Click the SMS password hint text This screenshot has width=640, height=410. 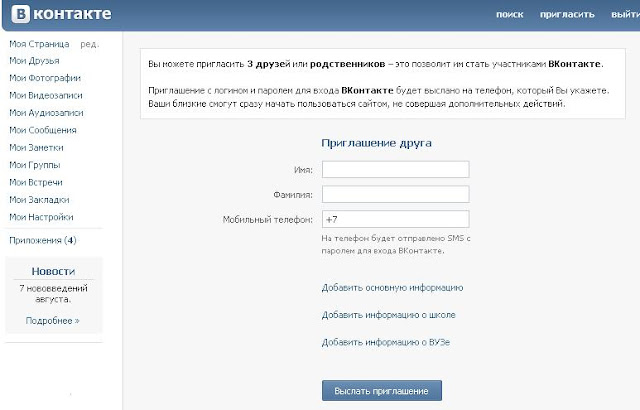(396, 244)
